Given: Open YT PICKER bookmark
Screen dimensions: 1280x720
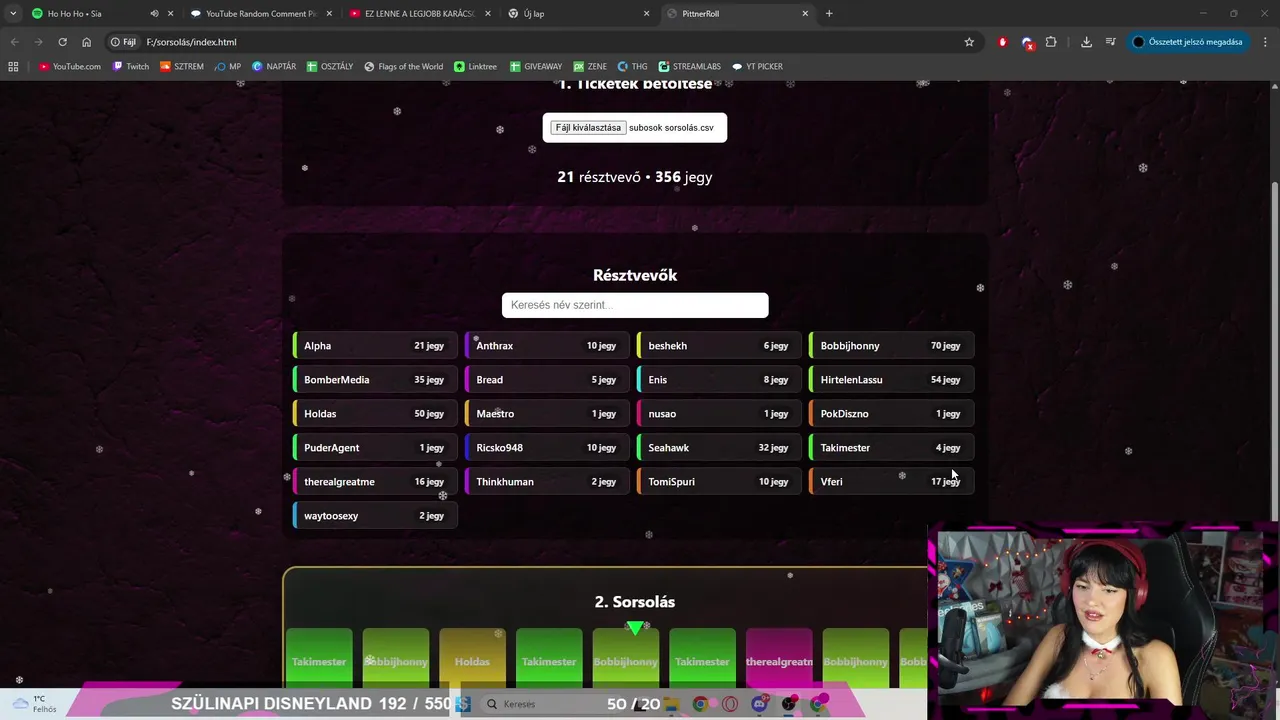Looking at the screenshot, I should [x=758, y=66].
